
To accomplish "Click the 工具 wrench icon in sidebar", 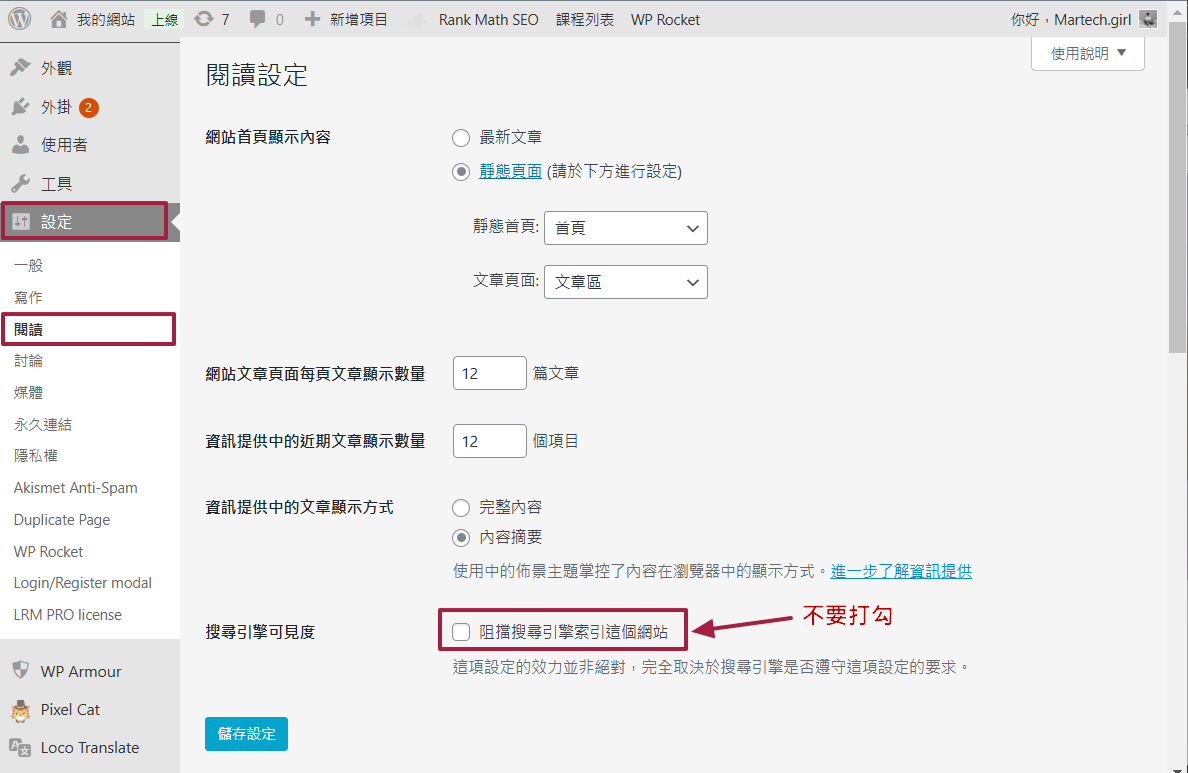I will coord(20,184).
